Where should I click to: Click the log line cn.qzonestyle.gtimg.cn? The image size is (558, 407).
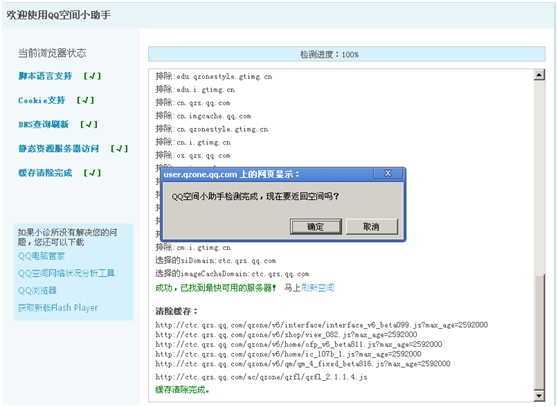coord(212,129)
